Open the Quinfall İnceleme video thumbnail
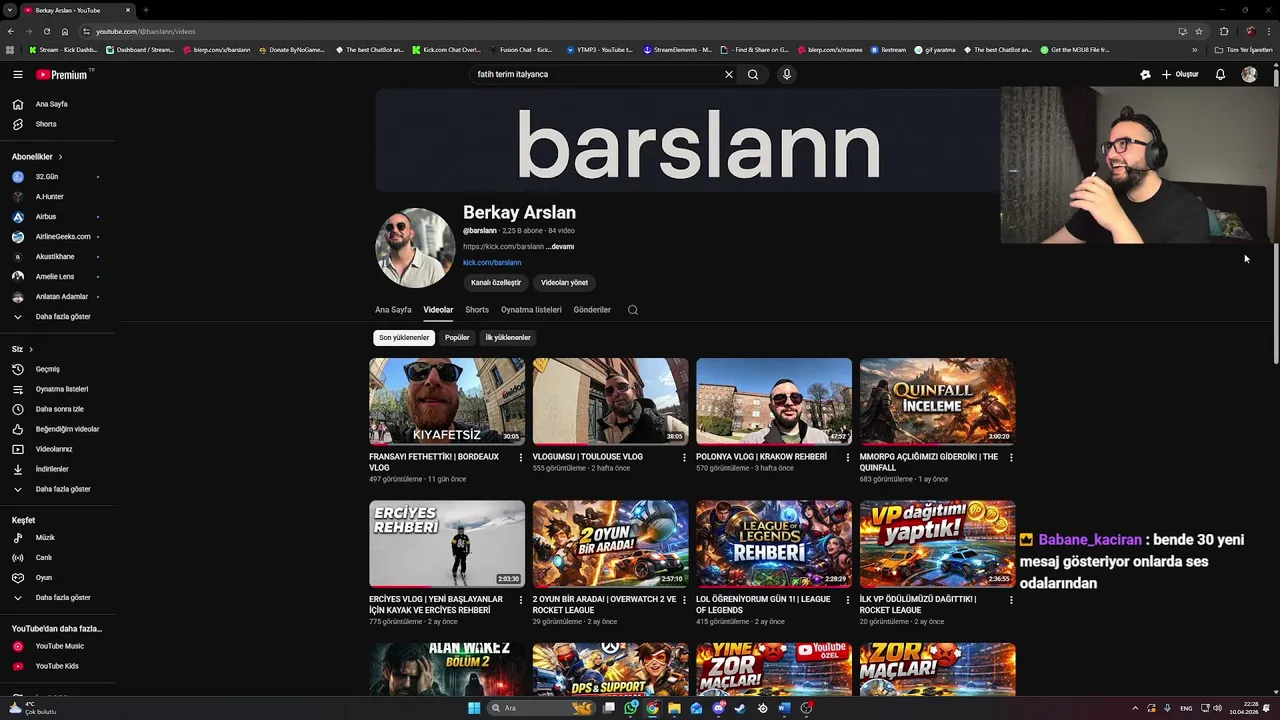 pyautogui.click(x=937, y=401)
